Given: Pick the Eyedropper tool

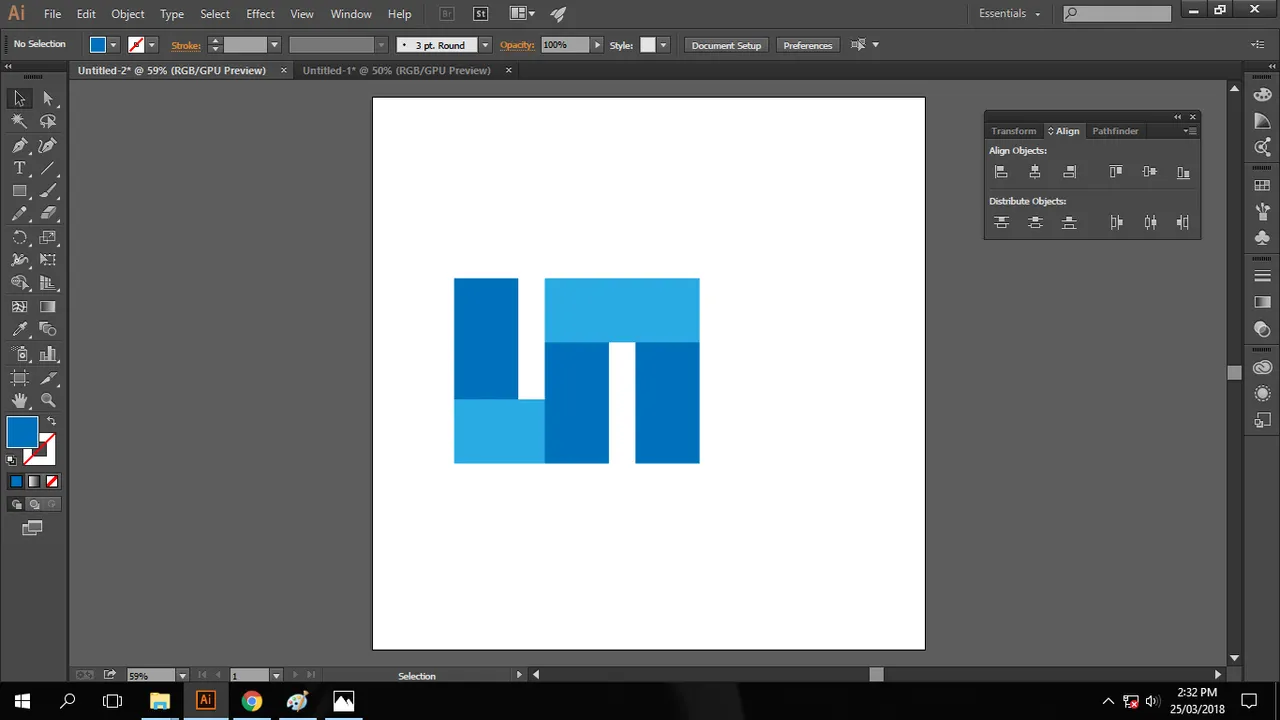Looking at the screenshot, I should click(x=19, y=330).
